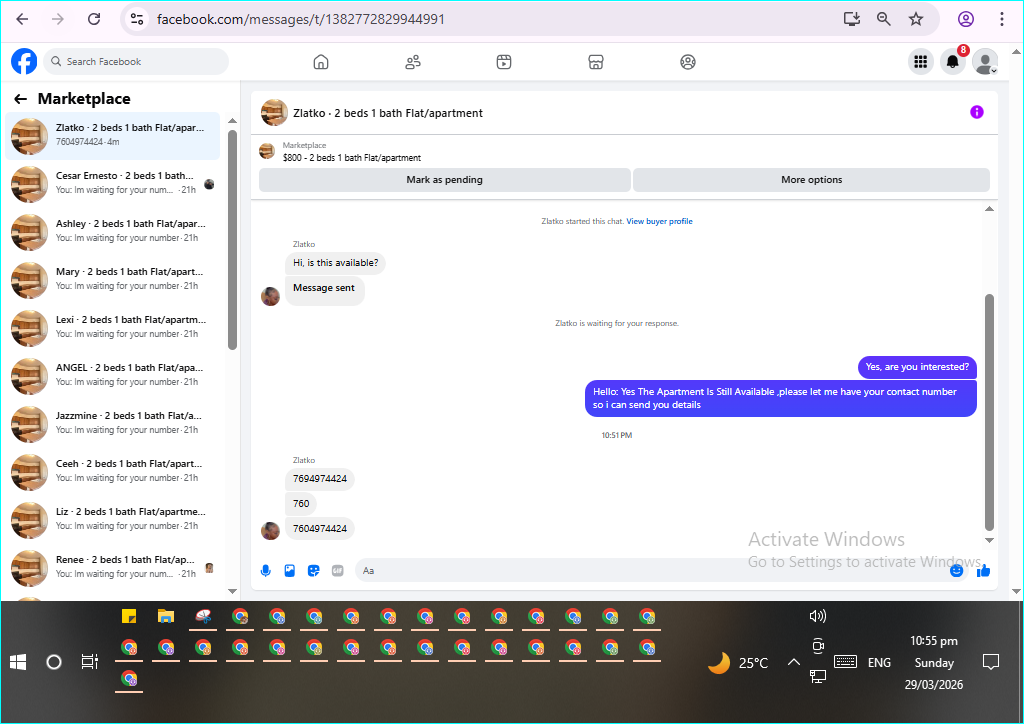Send a thumbs-up like
1024x724 pixels.
(984, 571)
